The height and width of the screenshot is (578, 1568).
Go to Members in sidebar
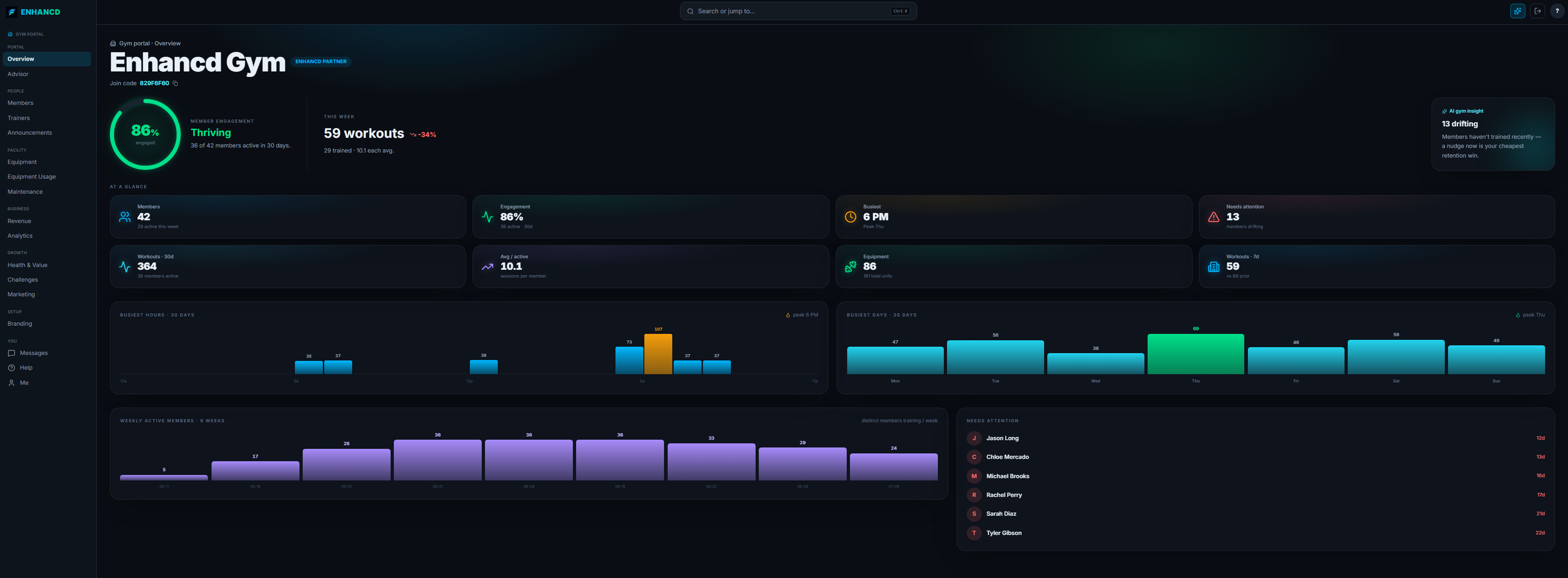pyautogui.click(x=47, y=104)
